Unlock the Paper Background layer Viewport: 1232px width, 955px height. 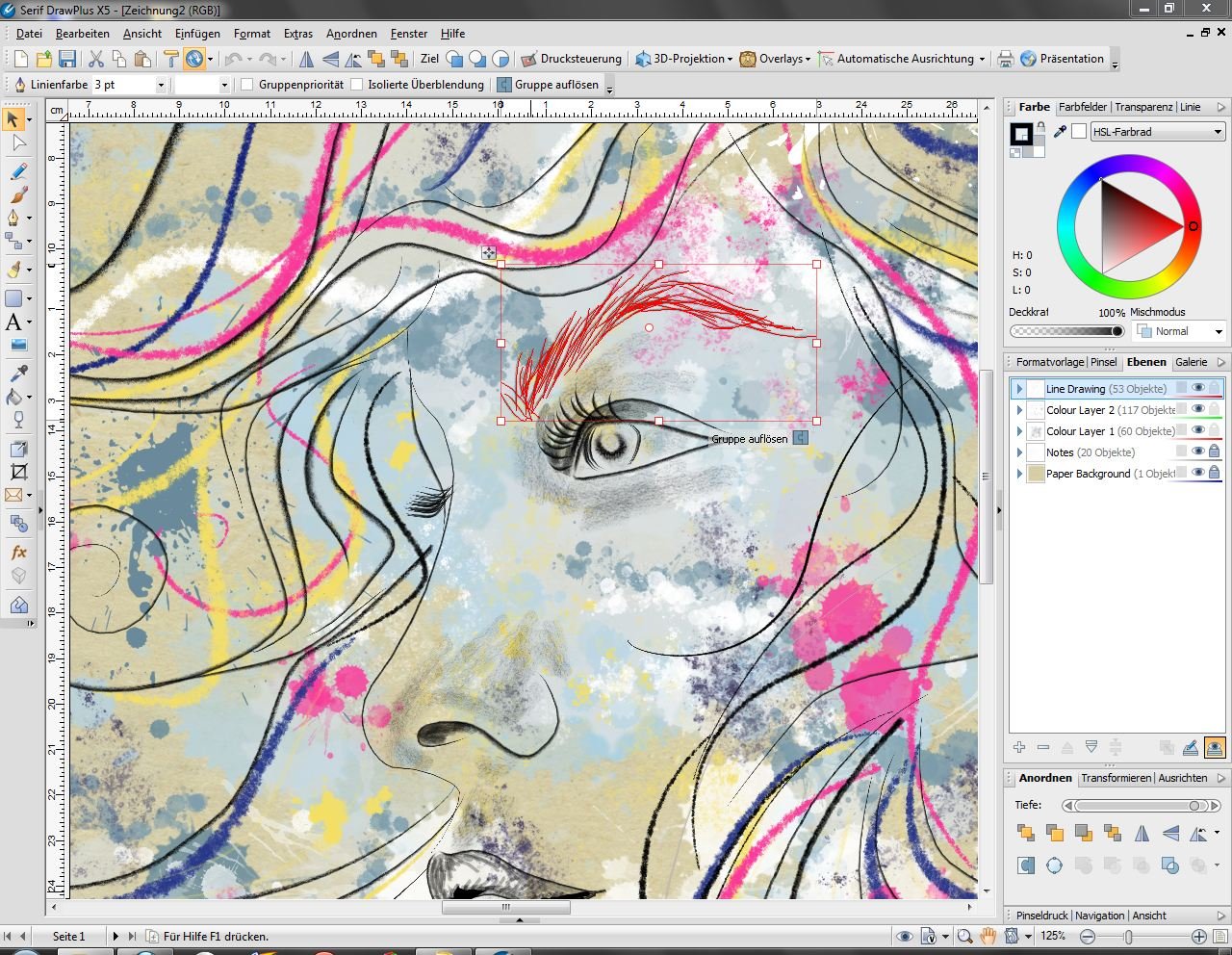tap(1215, 473)
